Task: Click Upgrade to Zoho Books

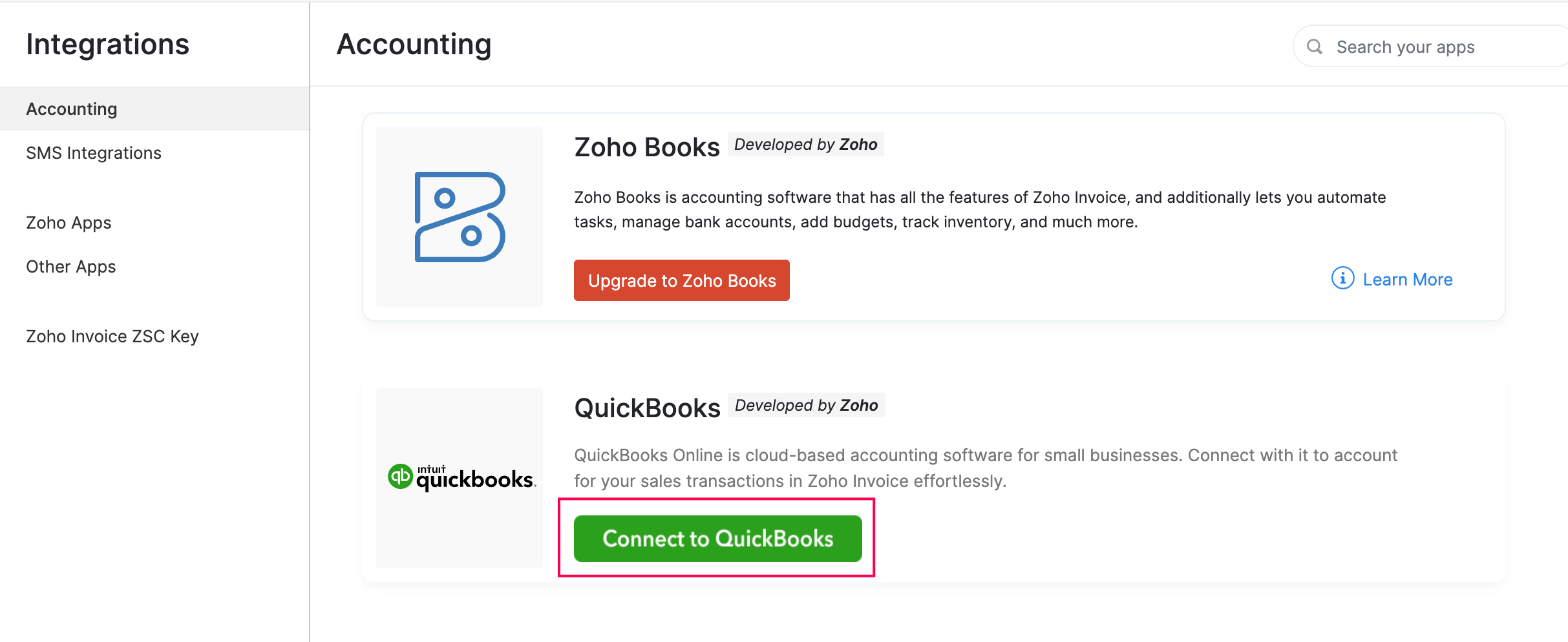Action: (681, 280)
